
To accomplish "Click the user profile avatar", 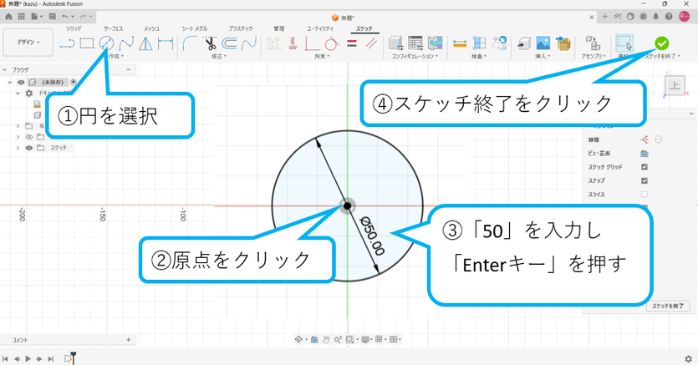I will [x=684, y=16].
